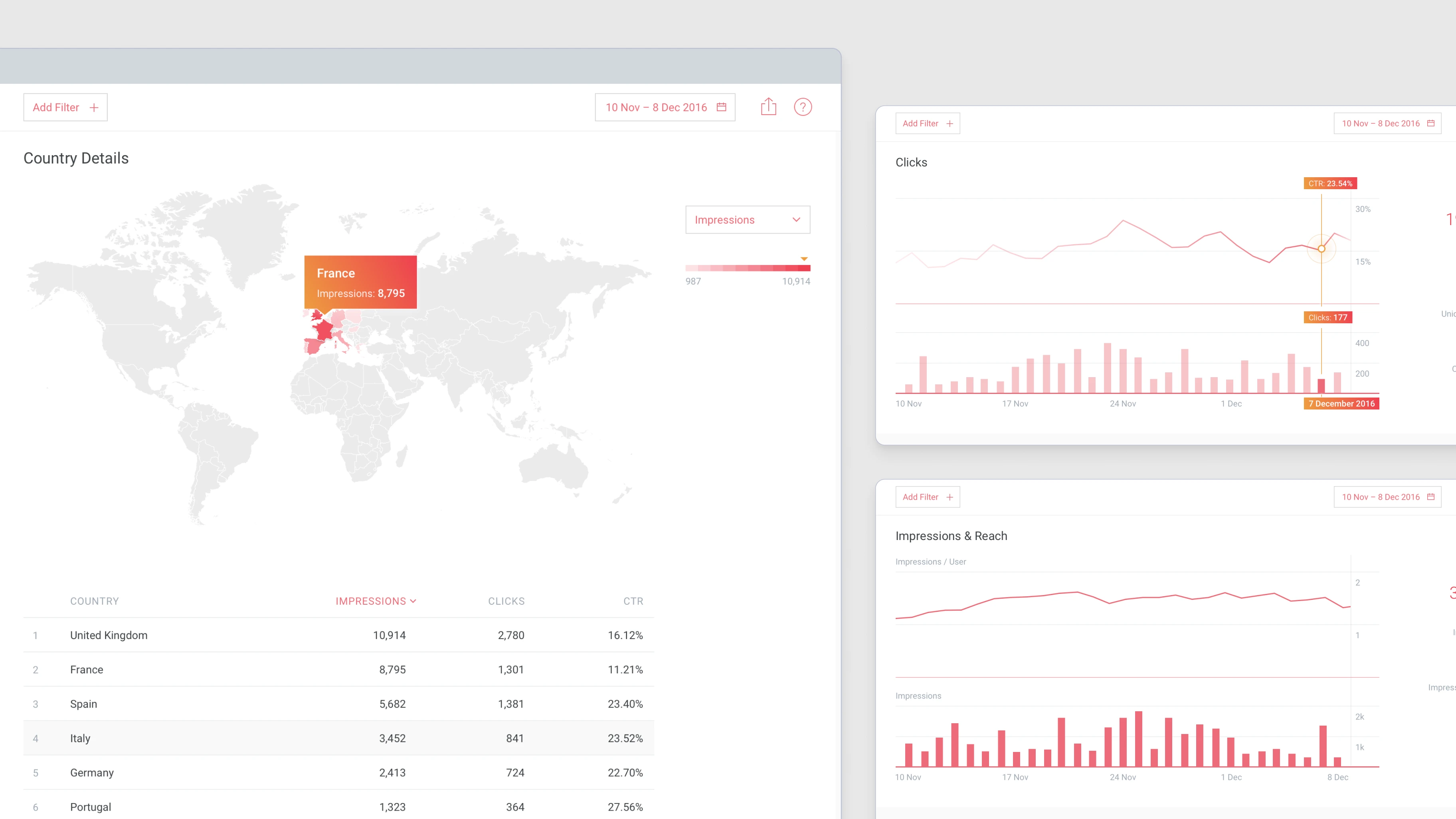Click plus icon in Clicks panel filter

coord(950,123)
